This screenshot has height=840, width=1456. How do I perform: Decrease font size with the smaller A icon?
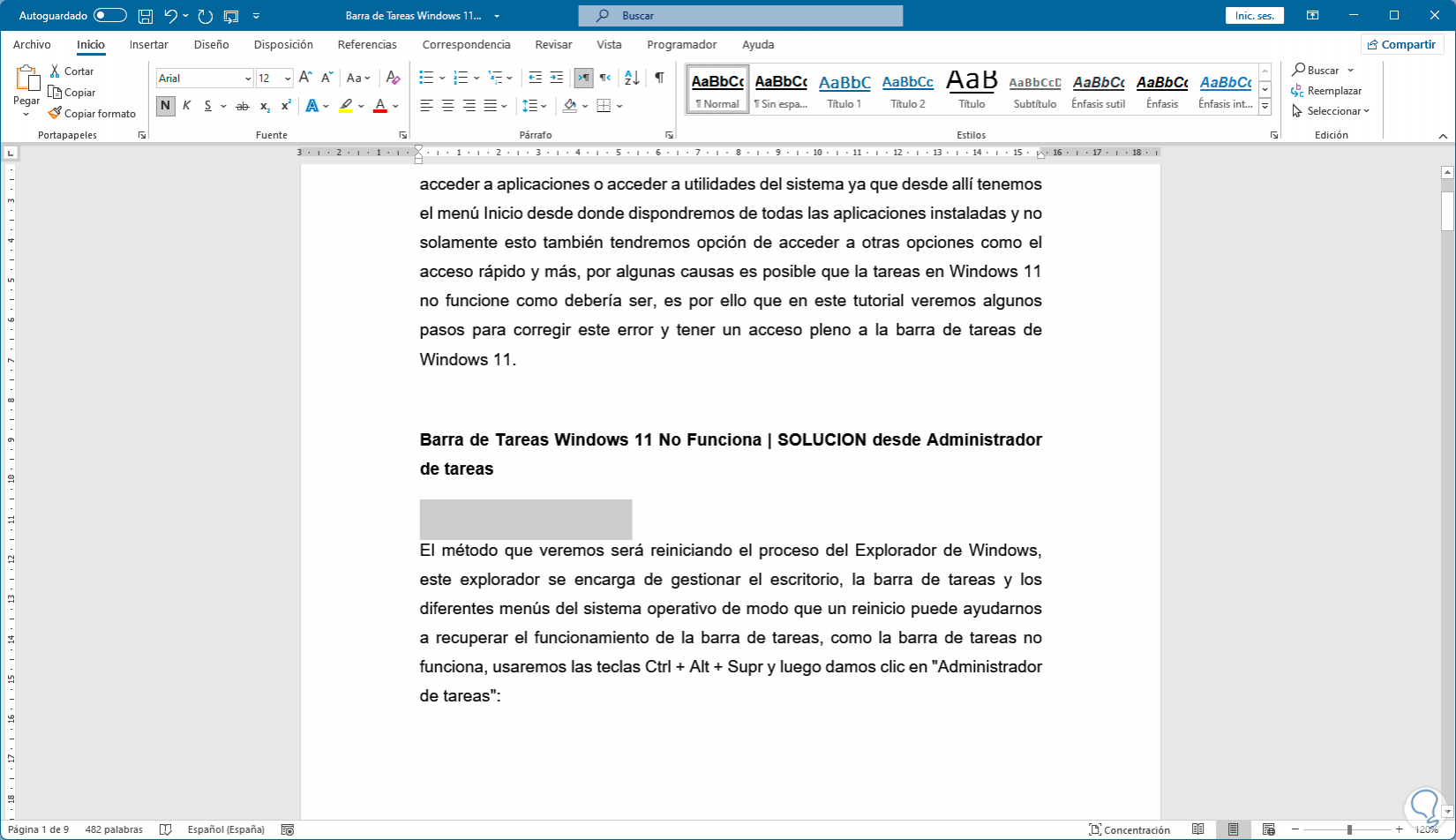point(326,78)
